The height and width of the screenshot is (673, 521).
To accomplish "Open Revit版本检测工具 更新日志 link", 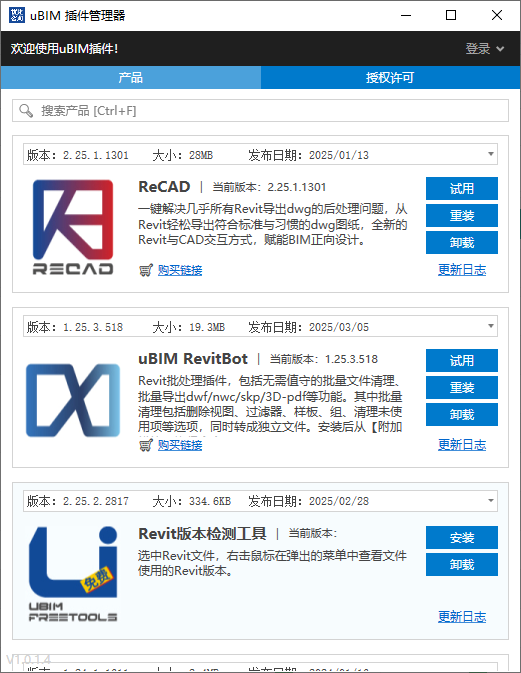I will (x=462, y=617).
